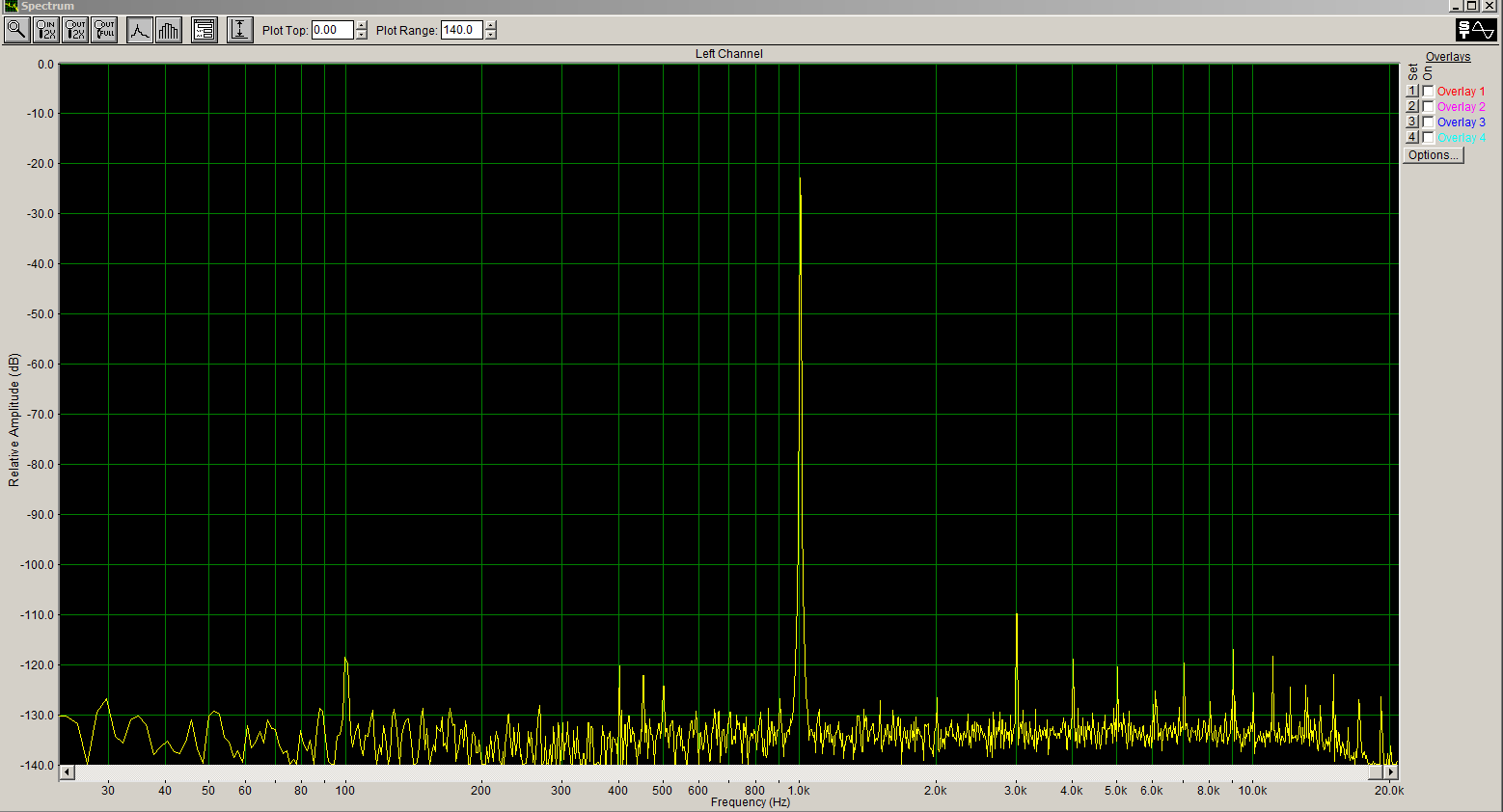Click the Relative Amplitude (dB) axis label

[14, 420]
